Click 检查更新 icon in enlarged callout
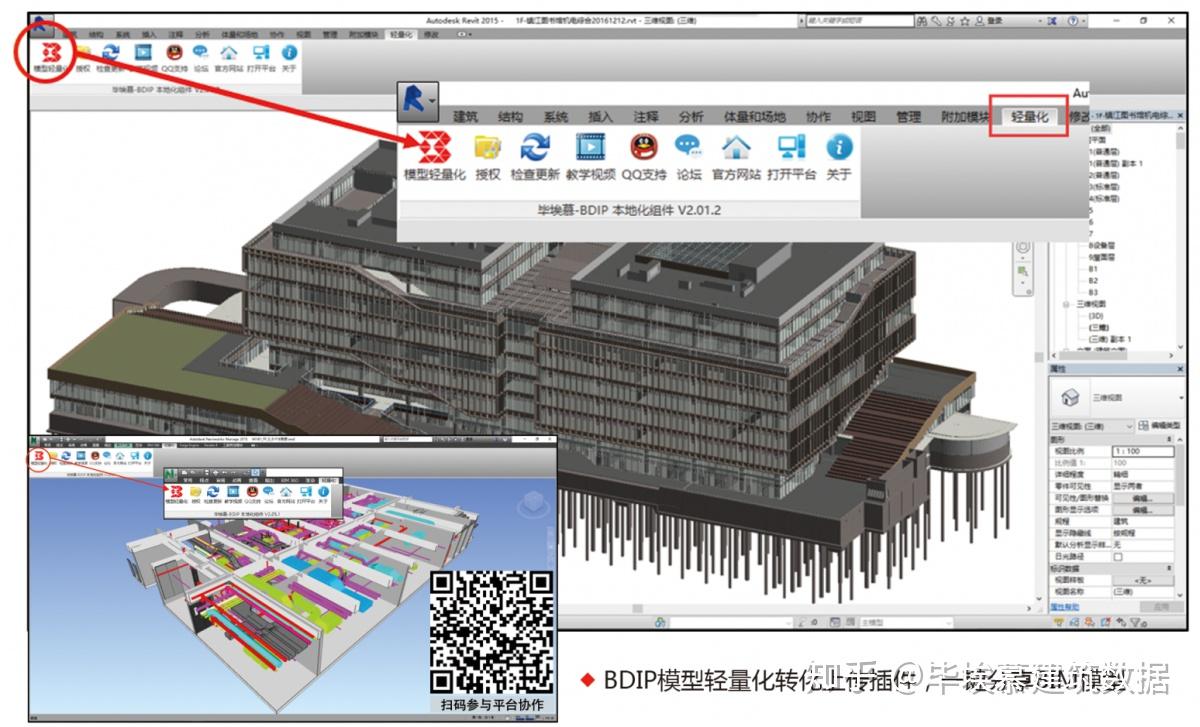The image size is (1200, 727). [x=535, y=147]
